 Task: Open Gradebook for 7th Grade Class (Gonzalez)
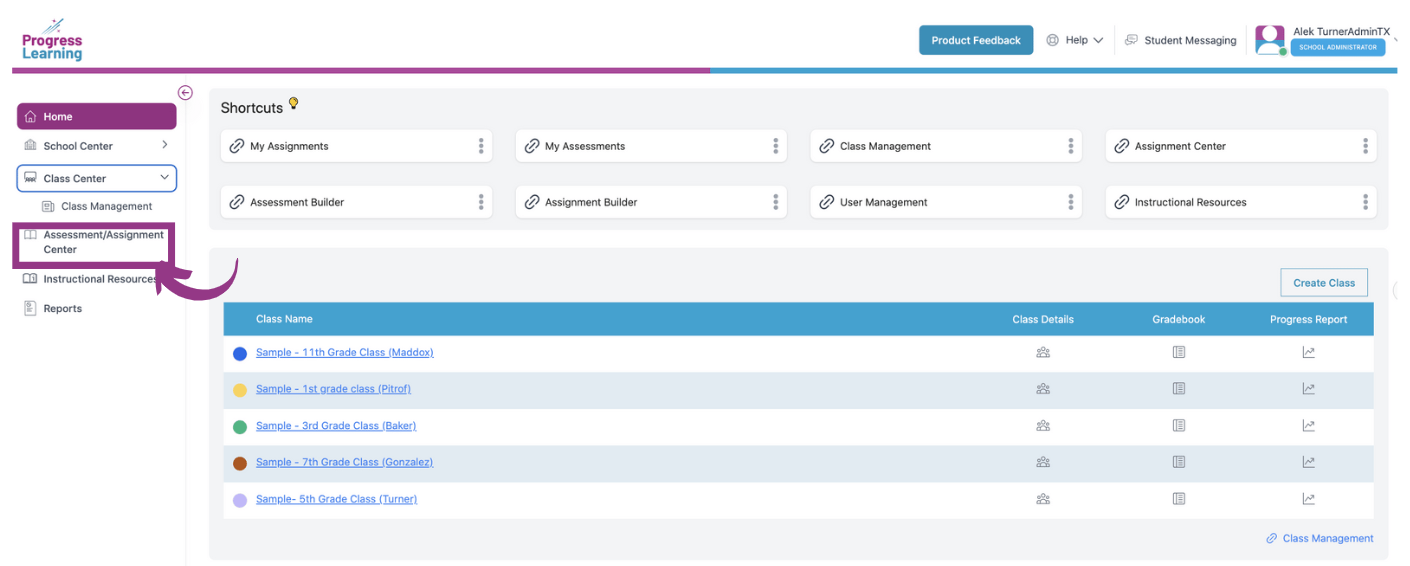(x=1179, y=462)
